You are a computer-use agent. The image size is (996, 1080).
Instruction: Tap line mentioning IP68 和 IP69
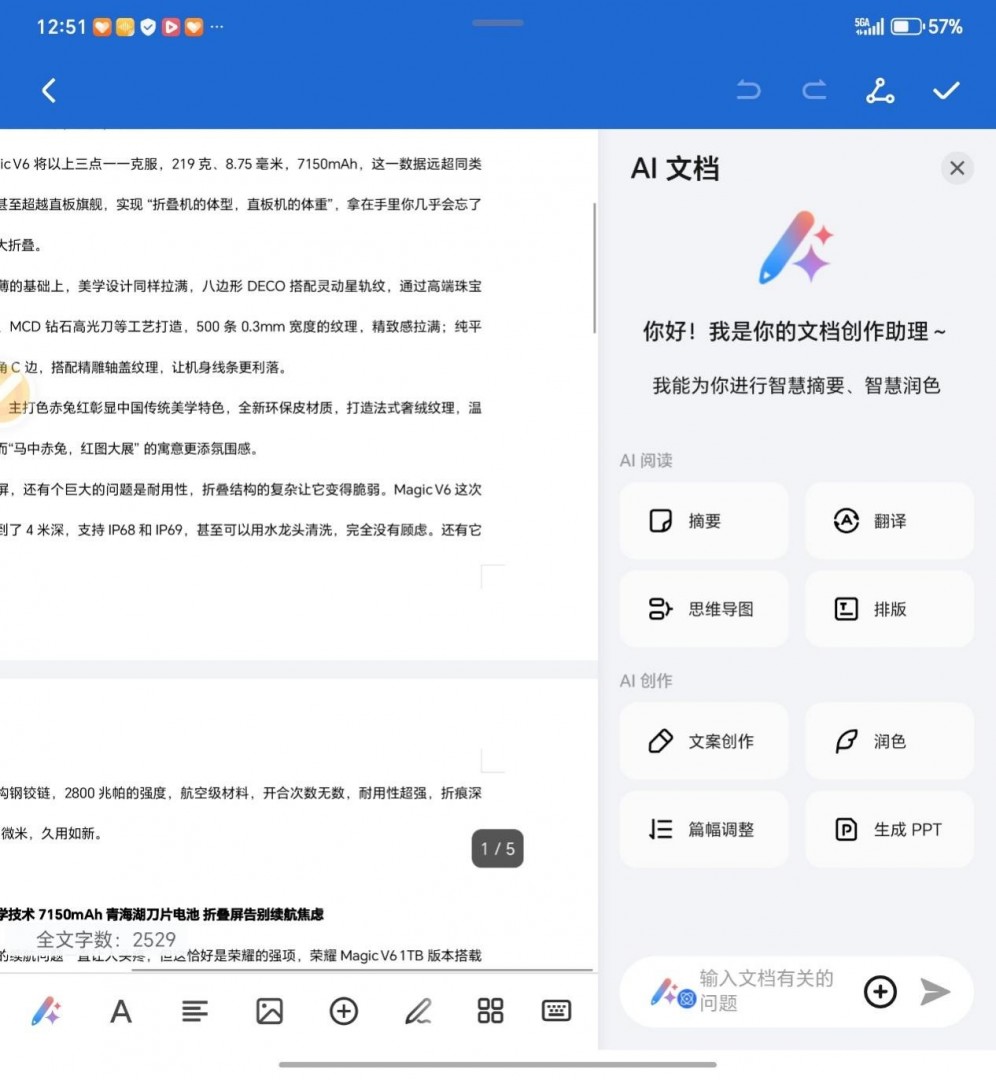(x=241, y=530)
